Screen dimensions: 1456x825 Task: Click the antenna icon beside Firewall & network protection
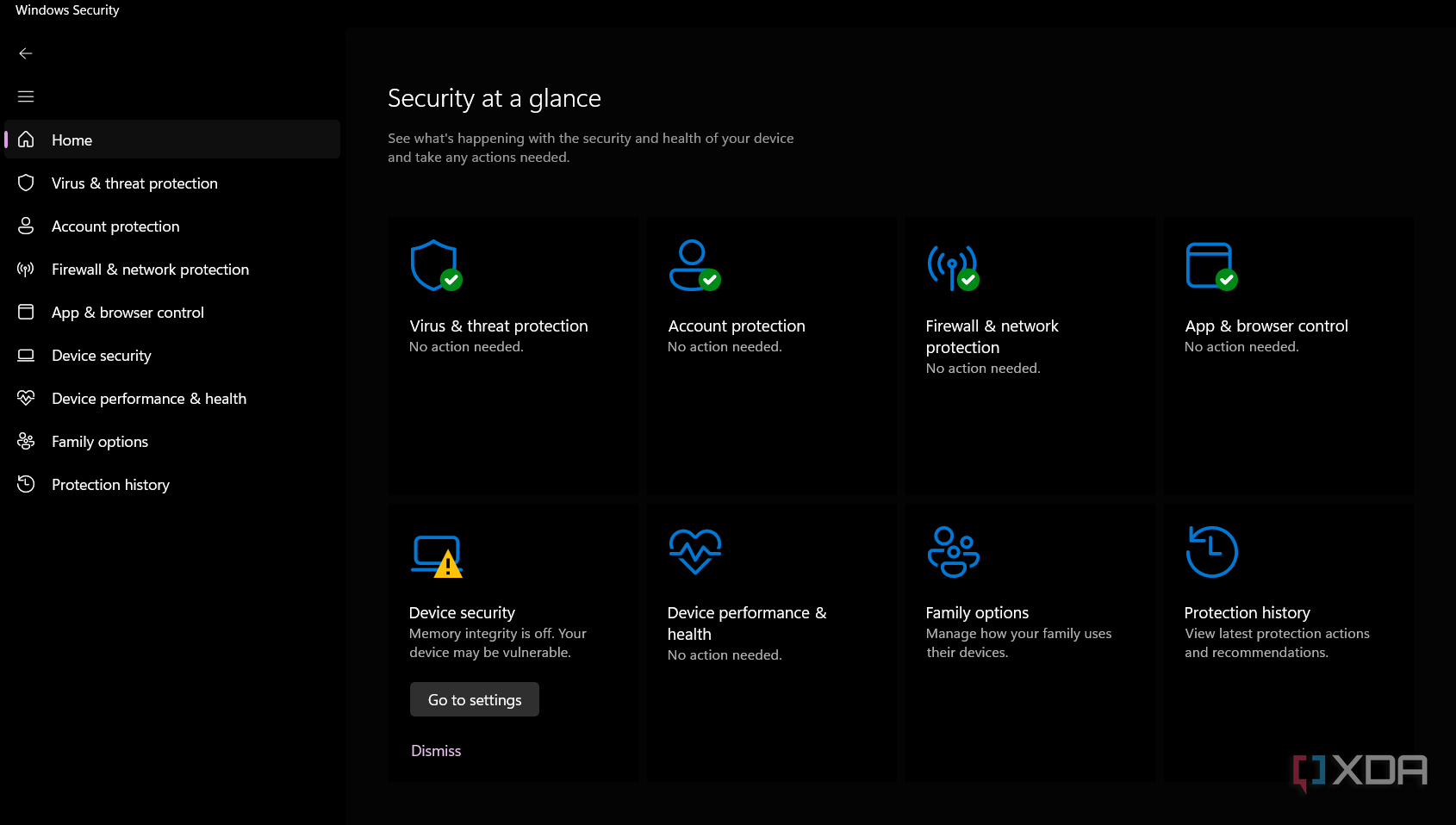click(x=26, y=269)
